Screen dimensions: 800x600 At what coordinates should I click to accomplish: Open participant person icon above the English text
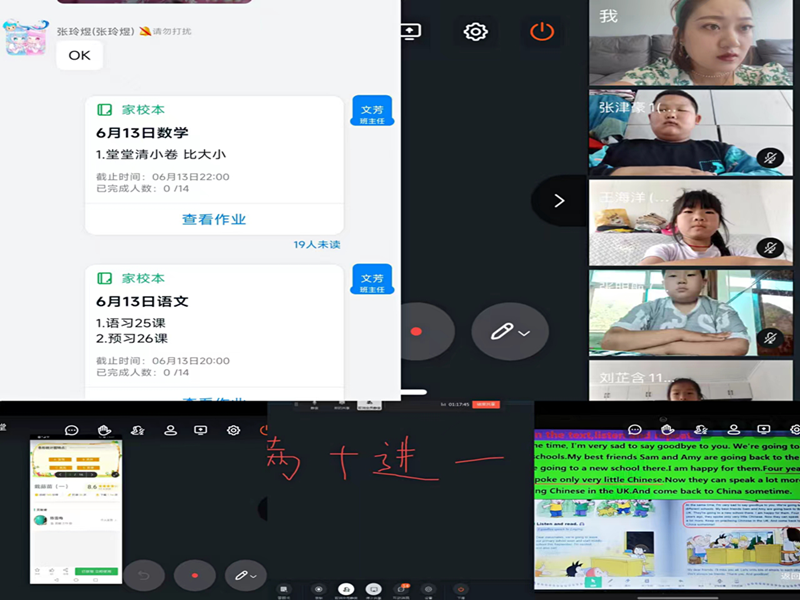tap(733, 430)
